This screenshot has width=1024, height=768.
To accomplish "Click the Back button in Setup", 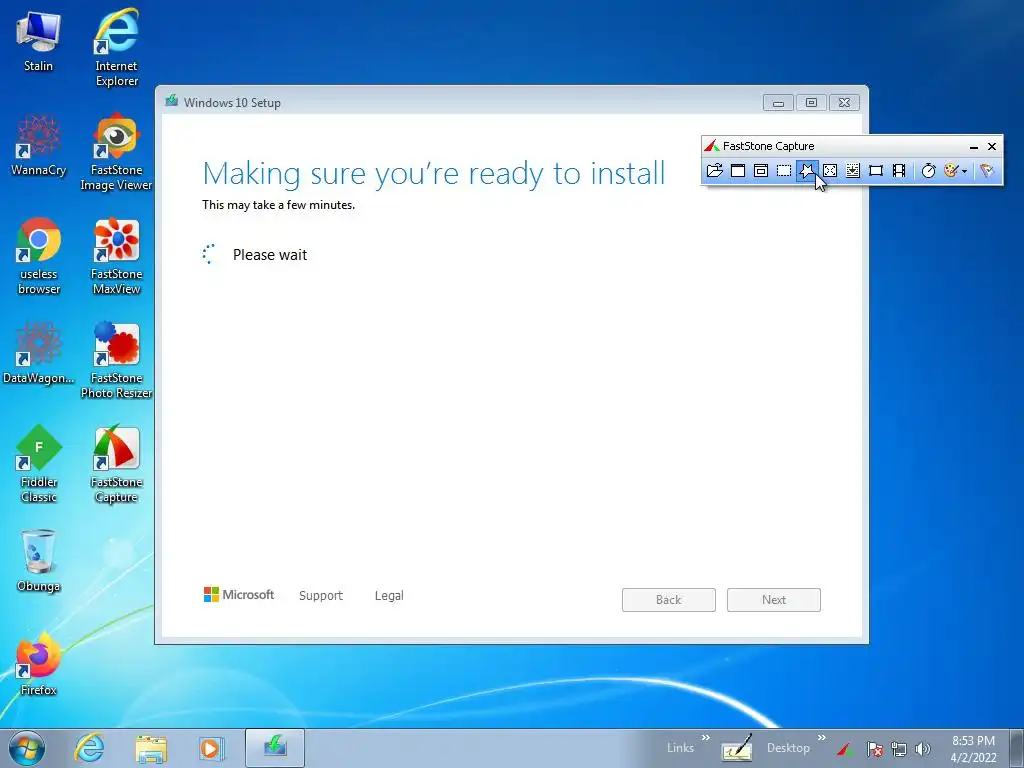I will 669,600.
